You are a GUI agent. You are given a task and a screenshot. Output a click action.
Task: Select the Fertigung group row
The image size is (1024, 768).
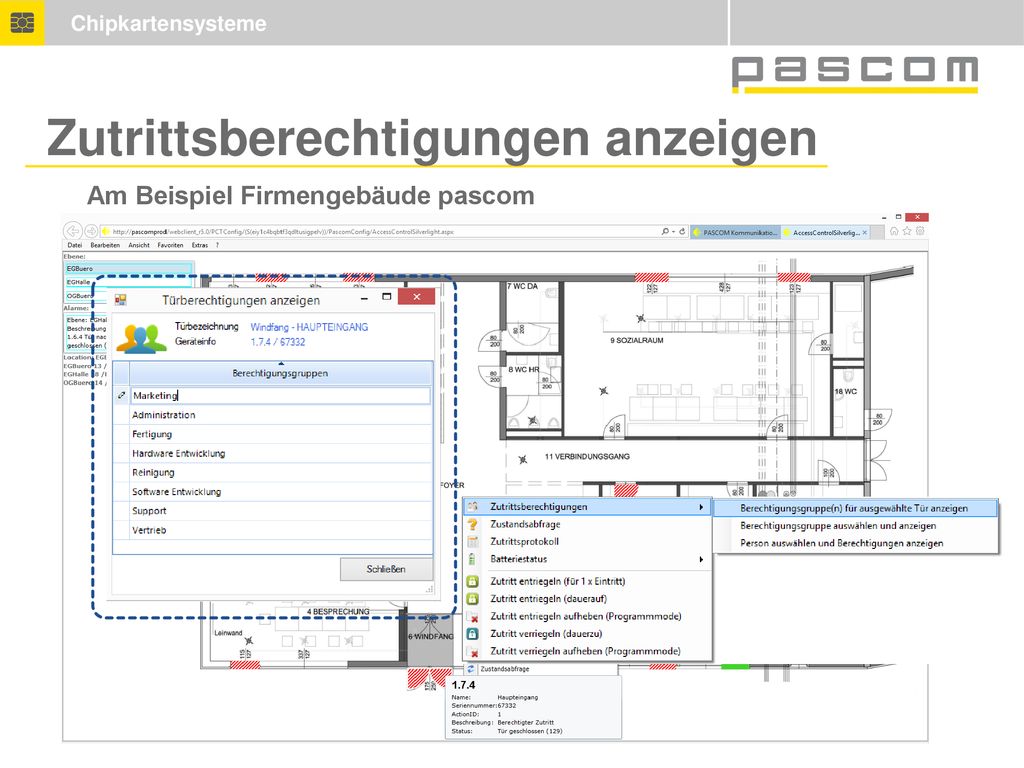click(x=273, y=434)
